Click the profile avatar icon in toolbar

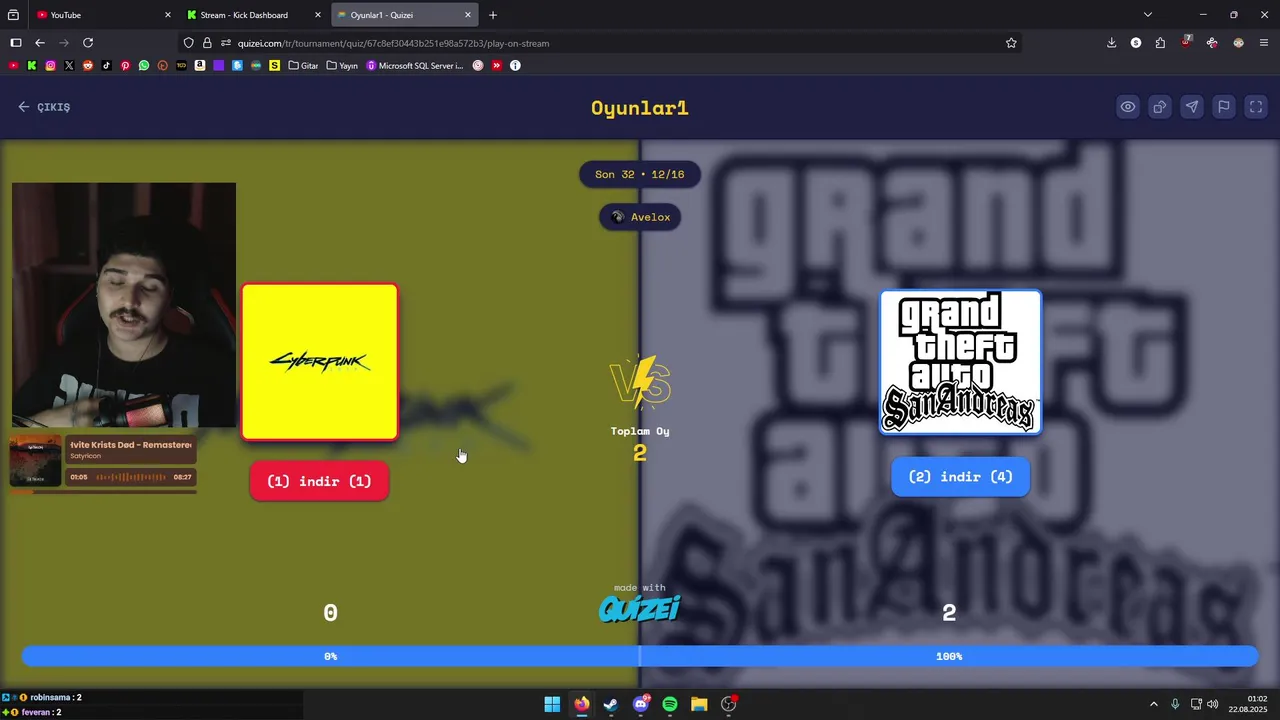coord(1238,43)
